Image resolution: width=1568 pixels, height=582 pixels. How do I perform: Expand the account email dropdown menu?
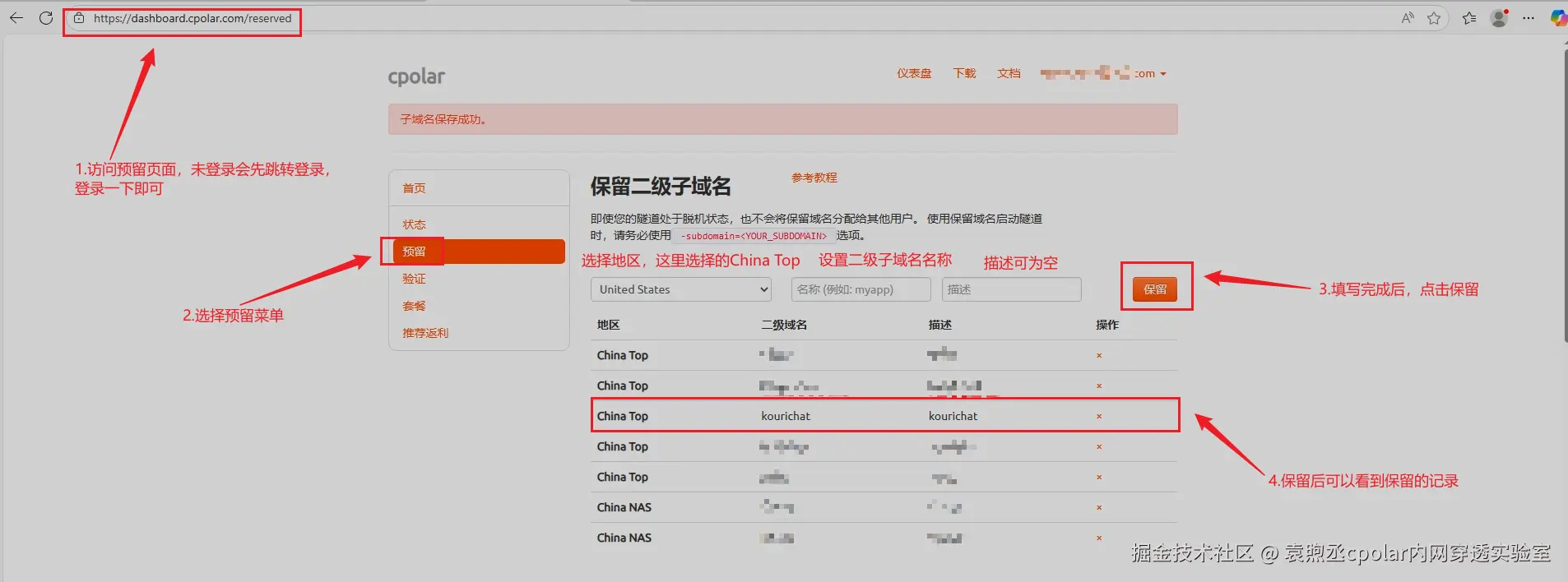1103,73
